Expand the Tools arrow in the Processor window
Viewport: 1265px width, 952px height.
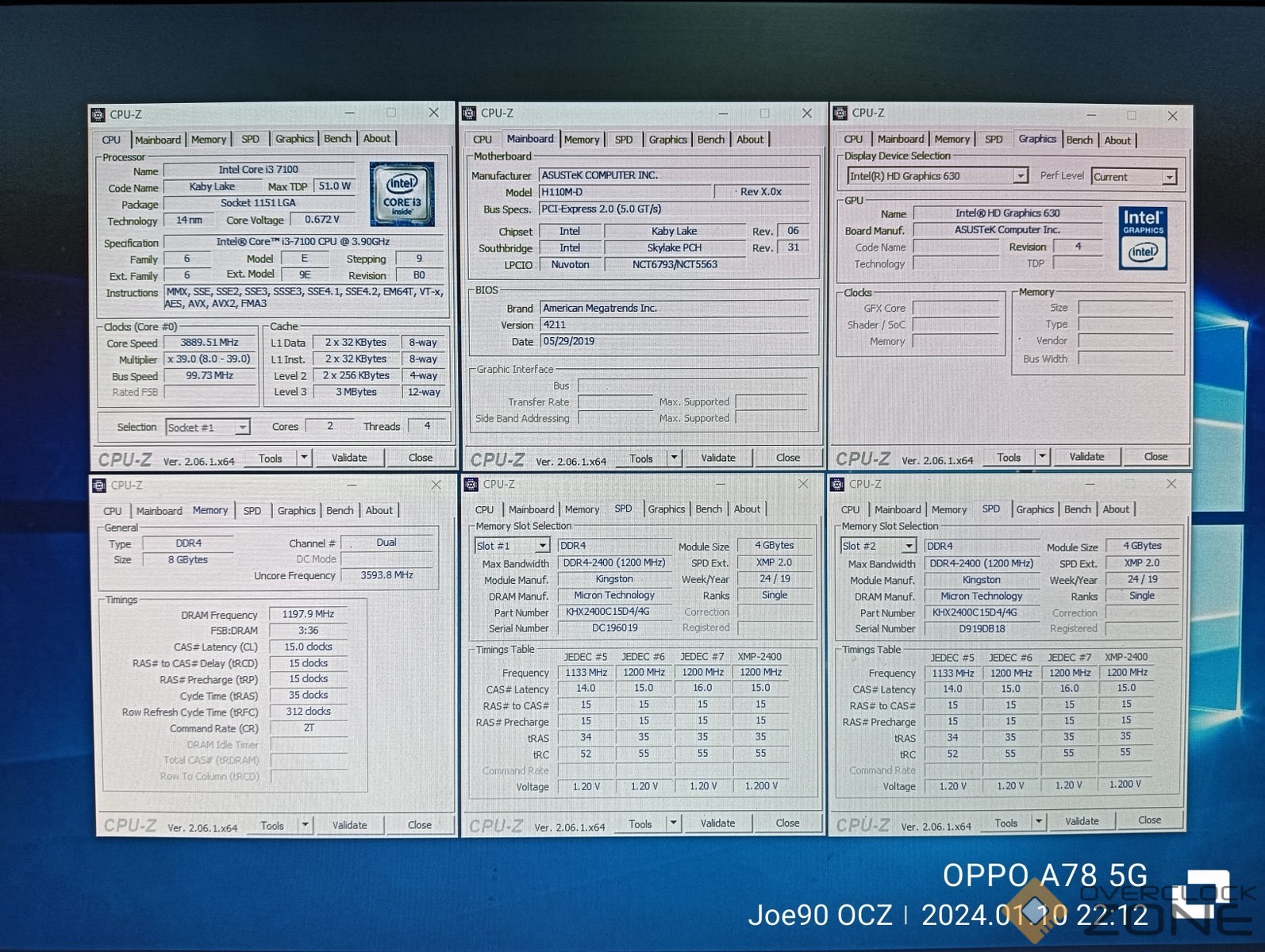pos(304,458)
